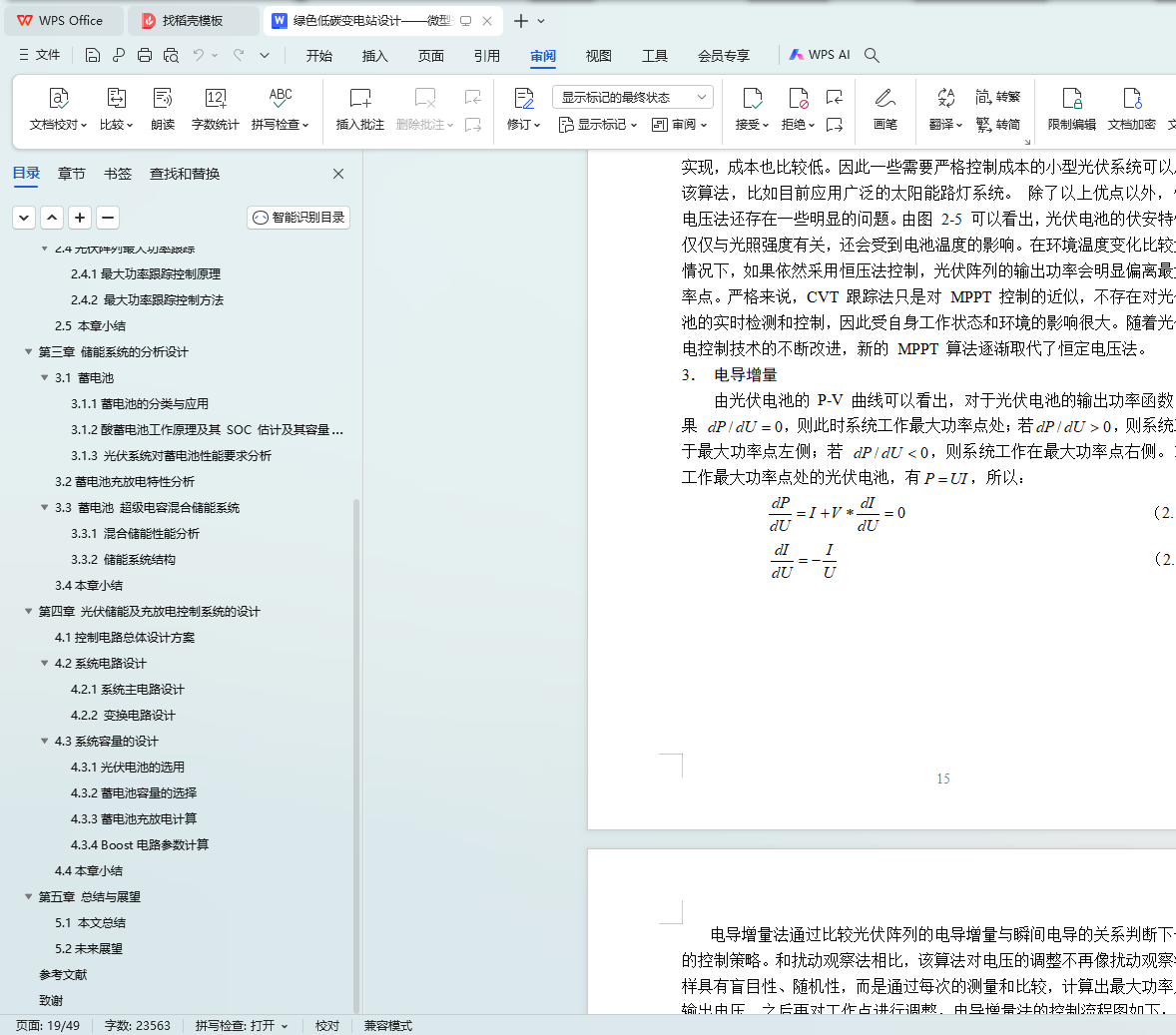Close the navigation pane

pos(338,174)
